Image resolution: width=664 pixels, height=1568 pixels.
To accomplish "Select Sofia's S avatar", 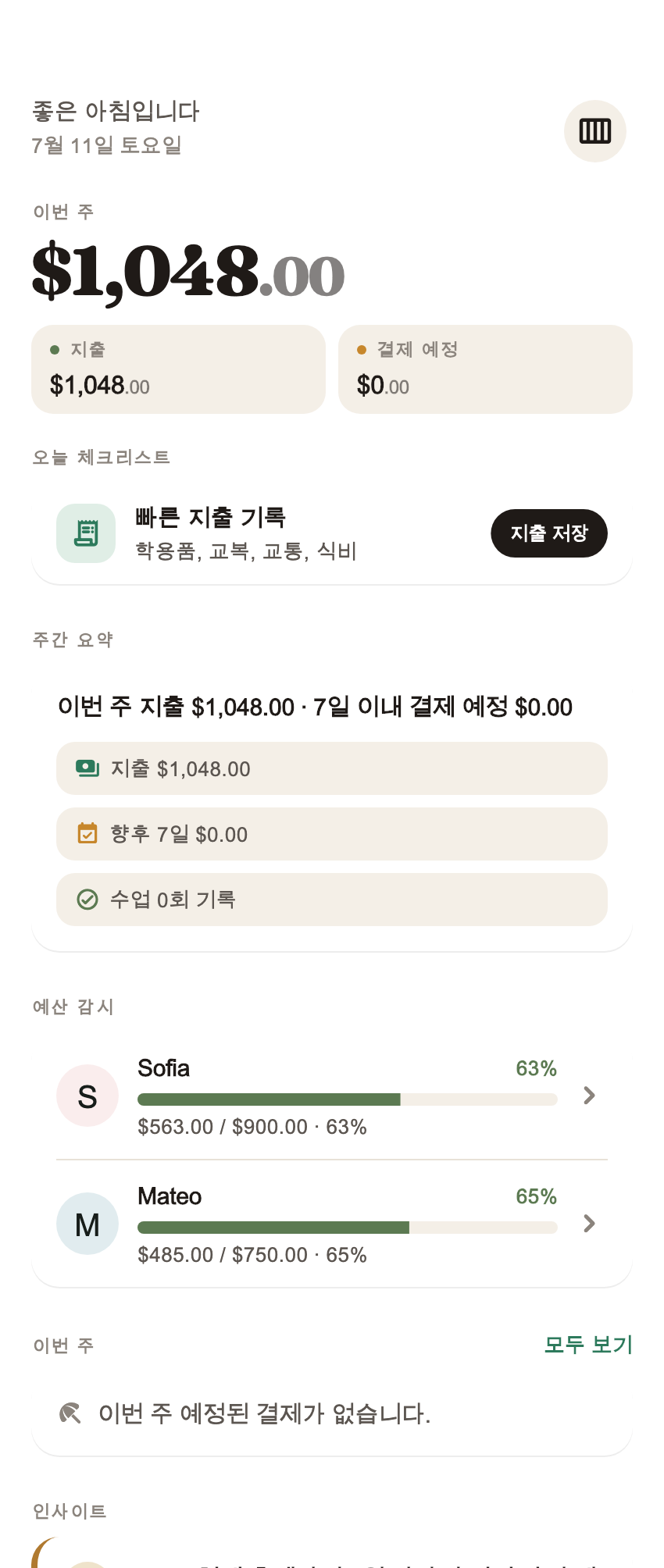I will coord(87,1096).
